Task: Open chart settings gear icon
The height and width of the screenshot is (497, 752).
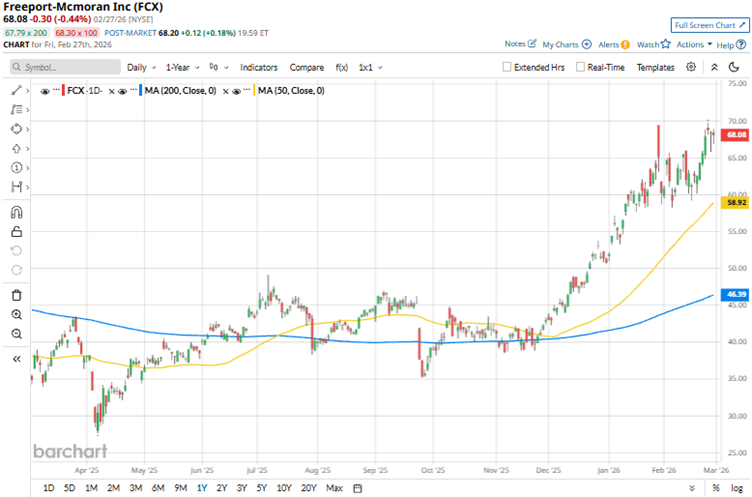Action: coord(691,67)
